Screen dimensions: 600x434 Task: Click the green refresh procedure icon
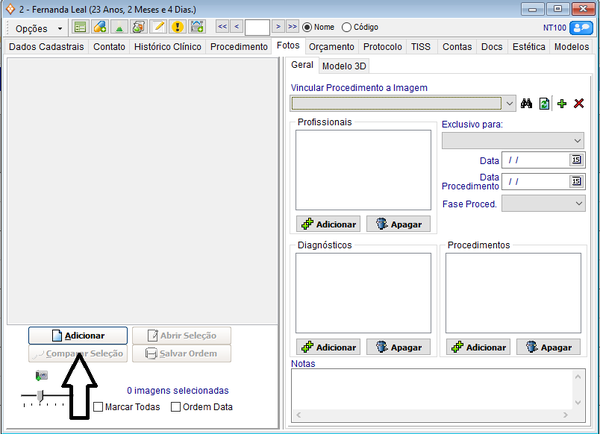pos(544,103)
